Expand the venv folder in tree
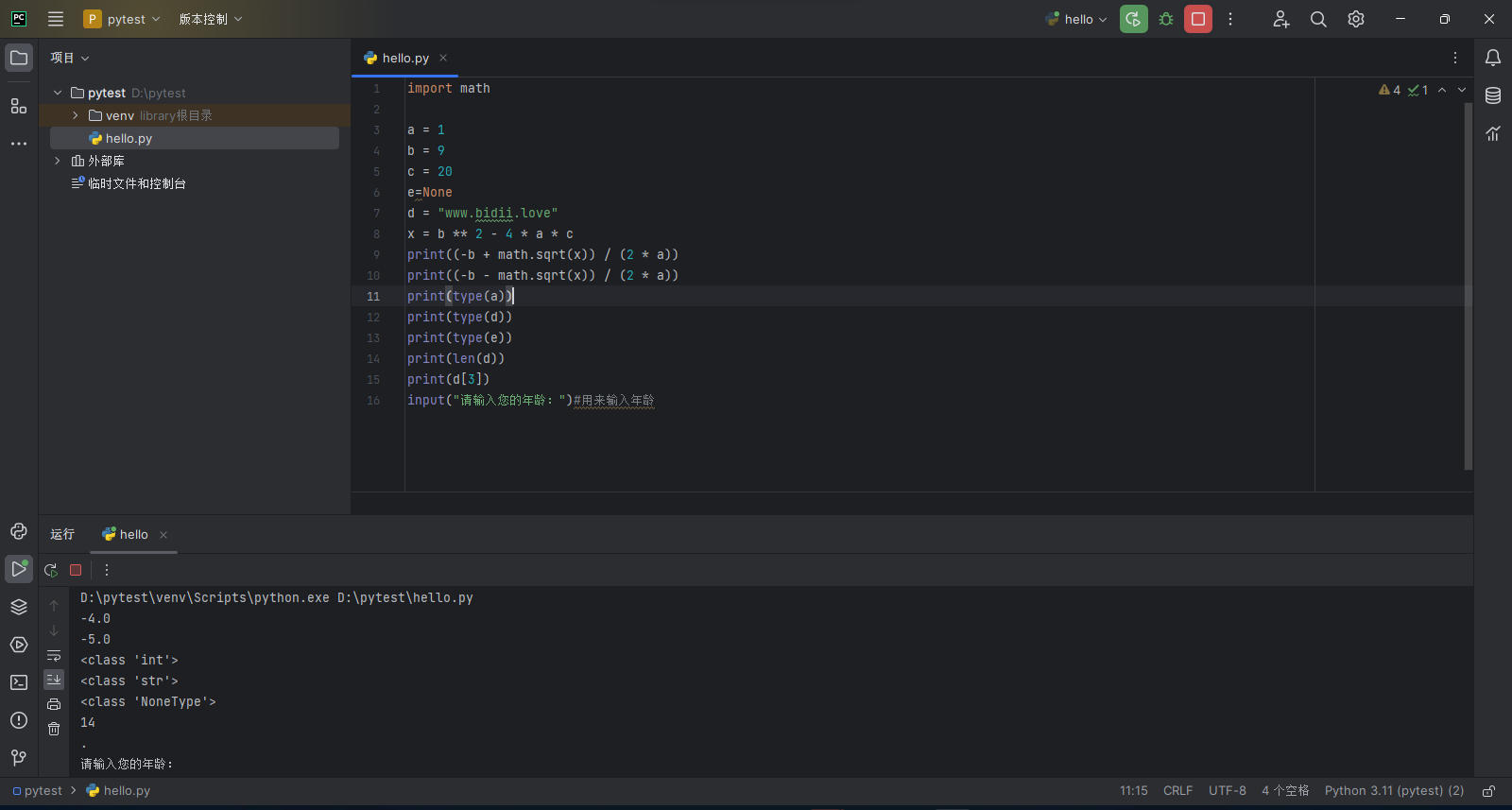Image resolution: width=1512 pixels, height=810 pixels. coord(76,115)
